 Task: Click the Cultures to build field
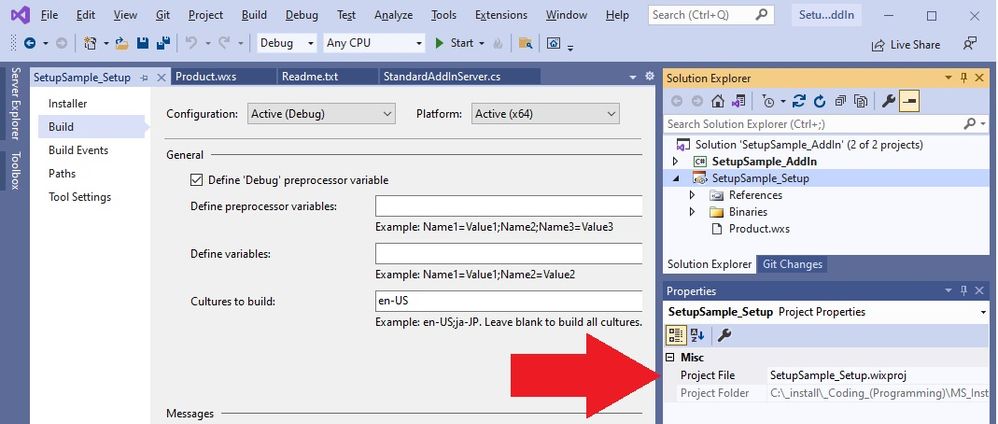(x=509, y=300)
